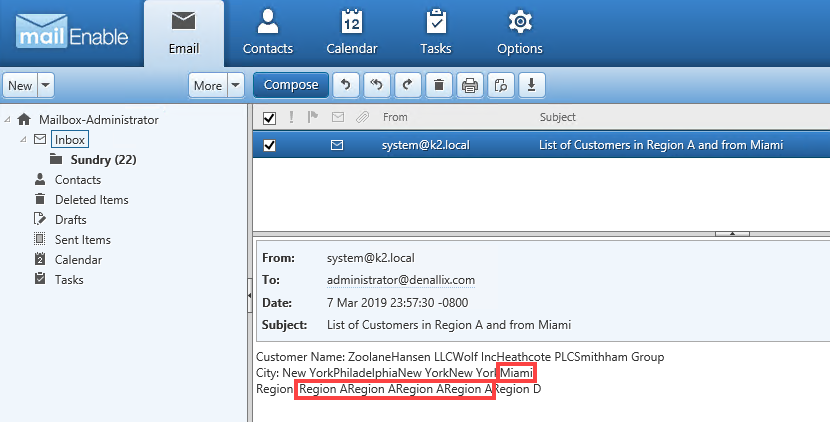Screen dimensions: 830x422
Task: Click the Inbox envelope icon in tree
Action: (x=40, y=139)
